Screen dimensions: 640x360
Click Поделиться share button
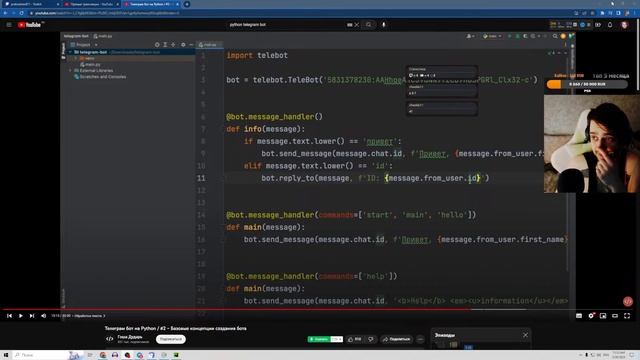[396, 339]
